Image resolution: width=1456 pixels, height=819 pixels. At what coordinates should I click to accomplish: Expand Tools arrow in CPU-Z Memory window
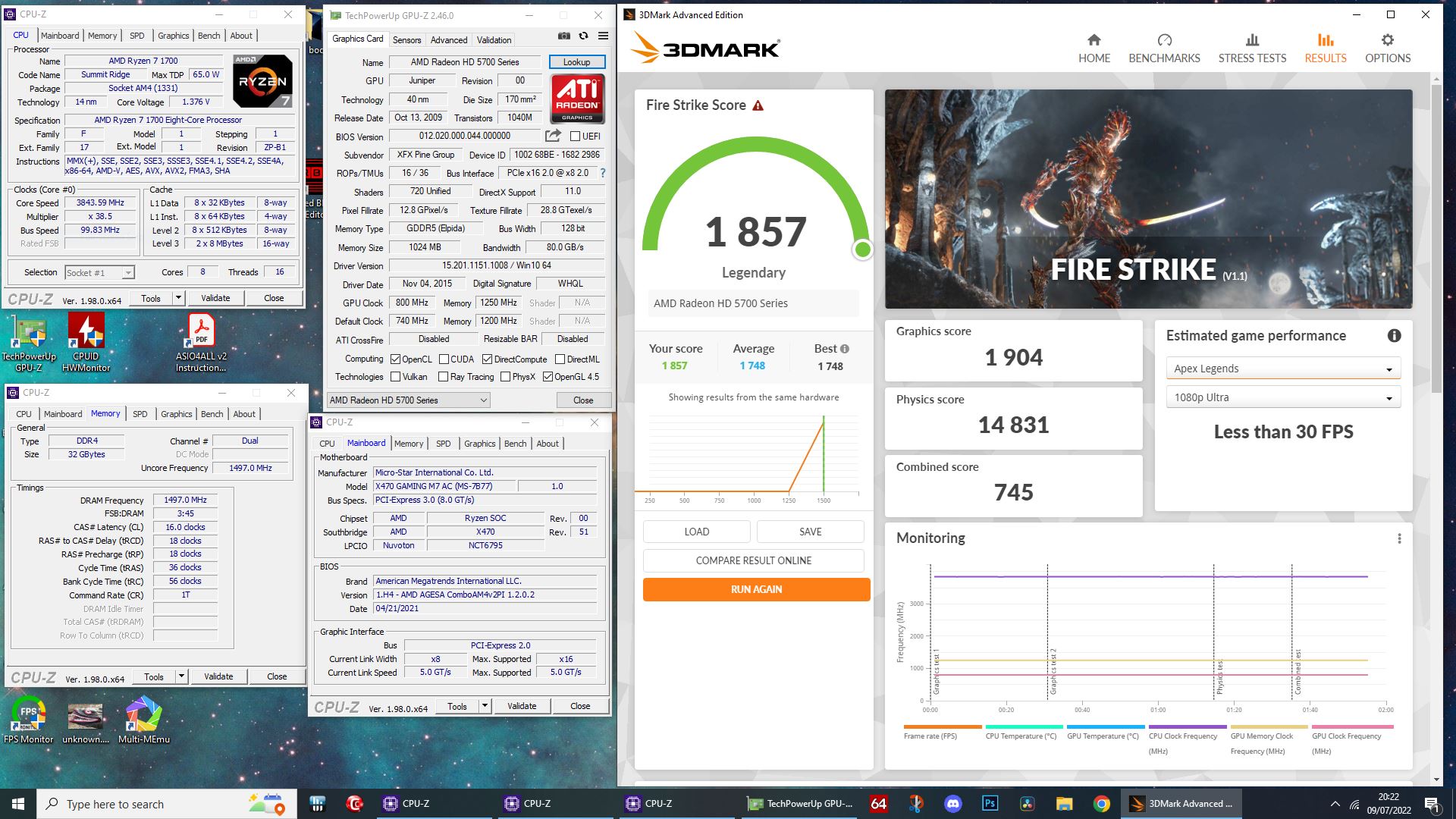click(182, 676)
